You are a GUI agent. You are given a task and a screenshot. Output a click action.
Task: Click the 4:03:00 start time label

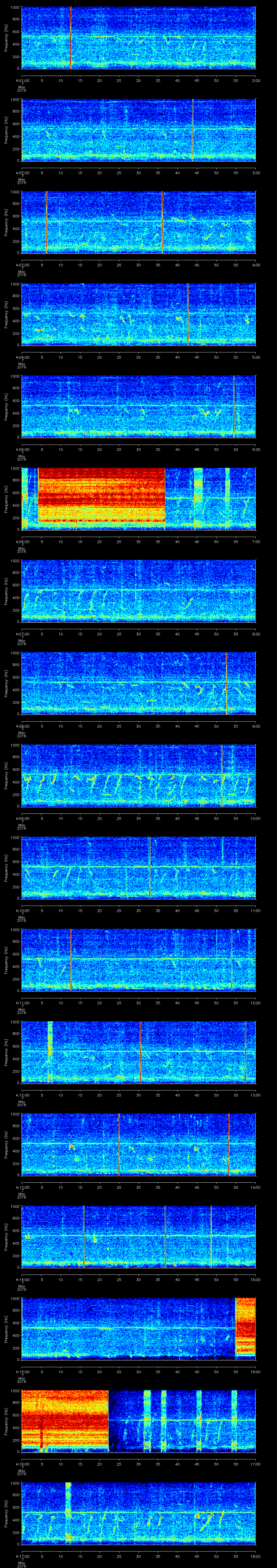click(22, 265)
